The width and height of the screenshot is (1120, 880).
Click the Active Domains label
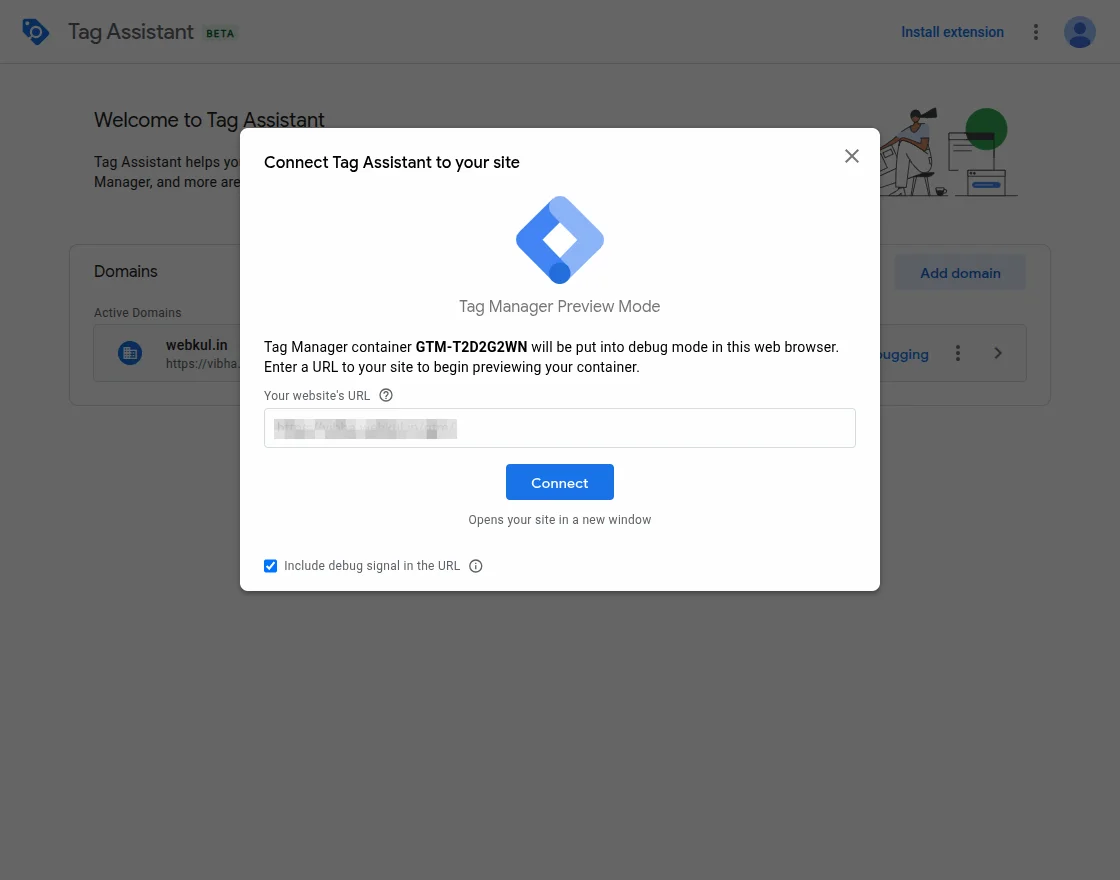137,313
